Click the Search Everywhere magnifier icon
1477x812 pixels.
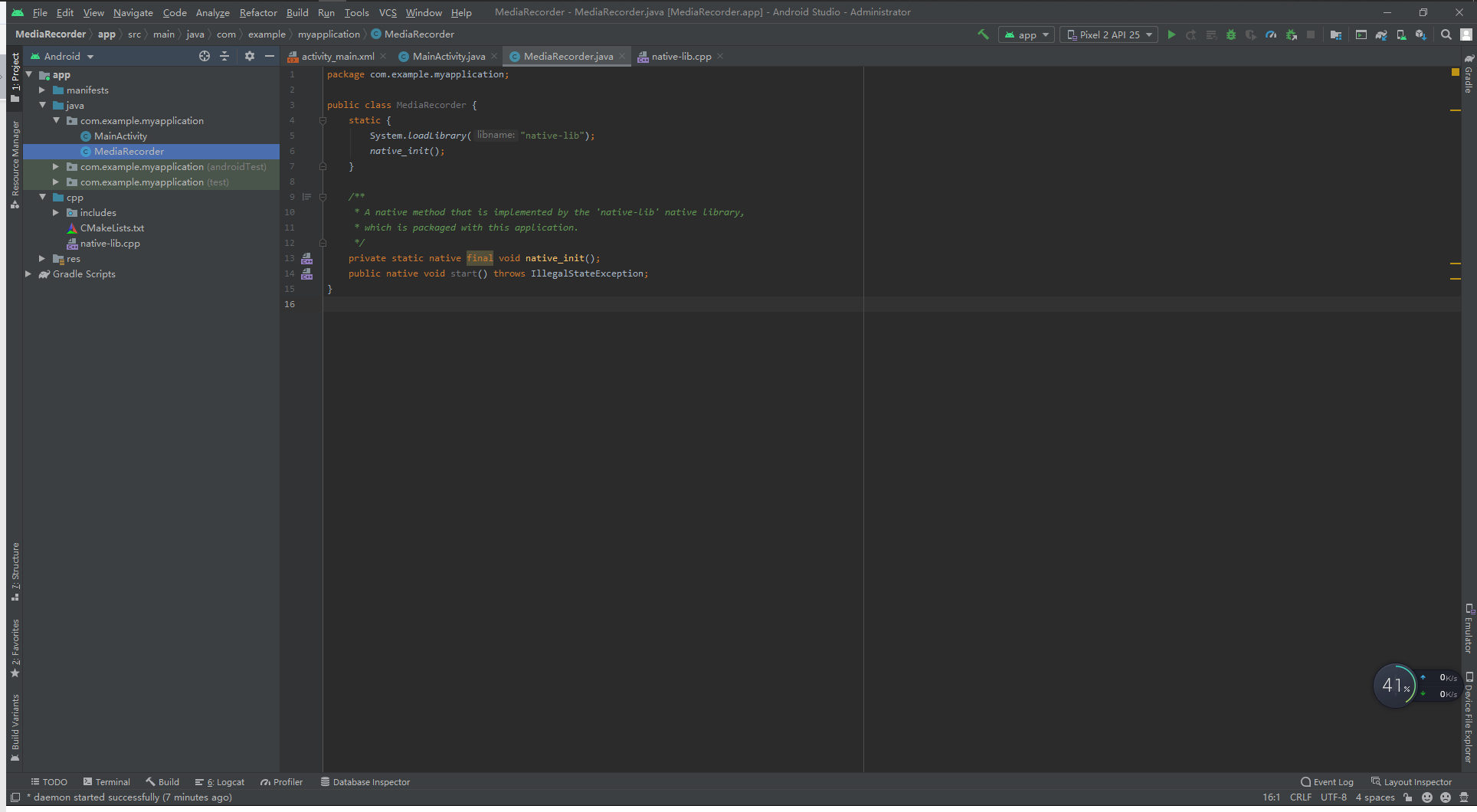(1446, 34)
